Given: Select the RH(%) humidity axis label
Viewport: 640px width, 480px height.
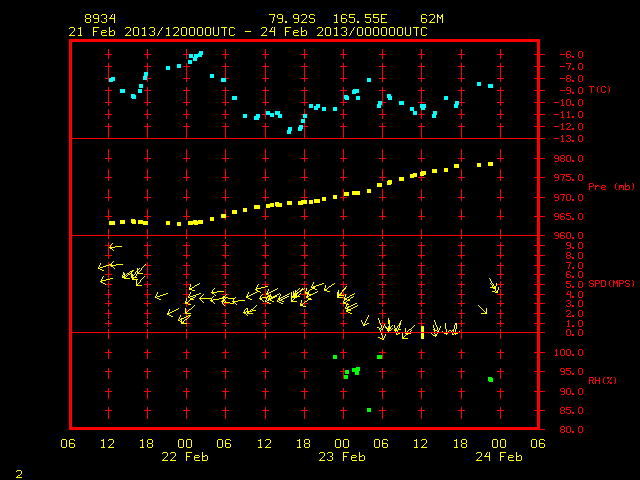Looking at the screenshot, I should pos(602,380).
